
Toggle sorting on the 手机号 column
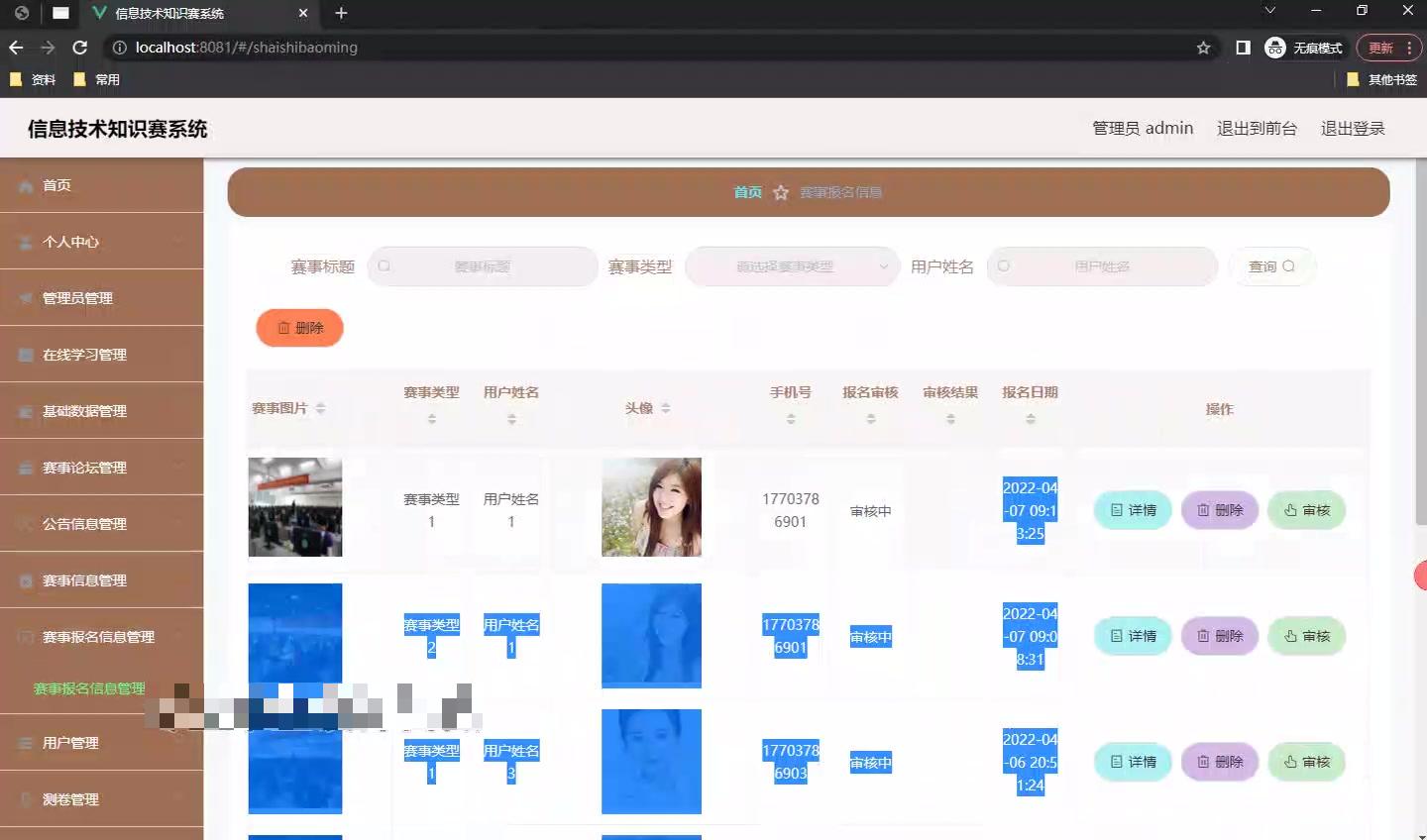(791, 418)
